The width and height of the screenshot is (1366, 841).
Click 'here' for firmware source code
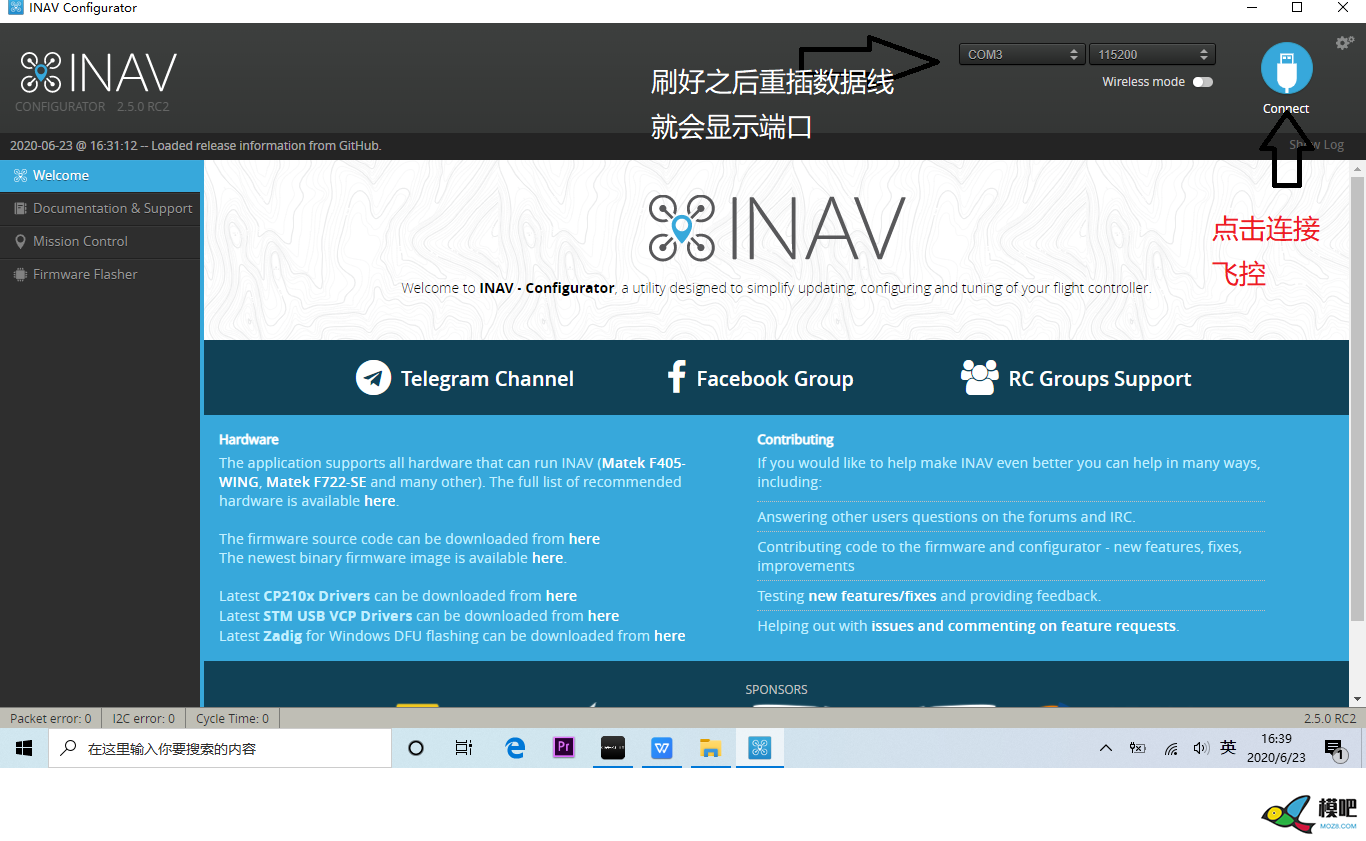click(584, 539)
